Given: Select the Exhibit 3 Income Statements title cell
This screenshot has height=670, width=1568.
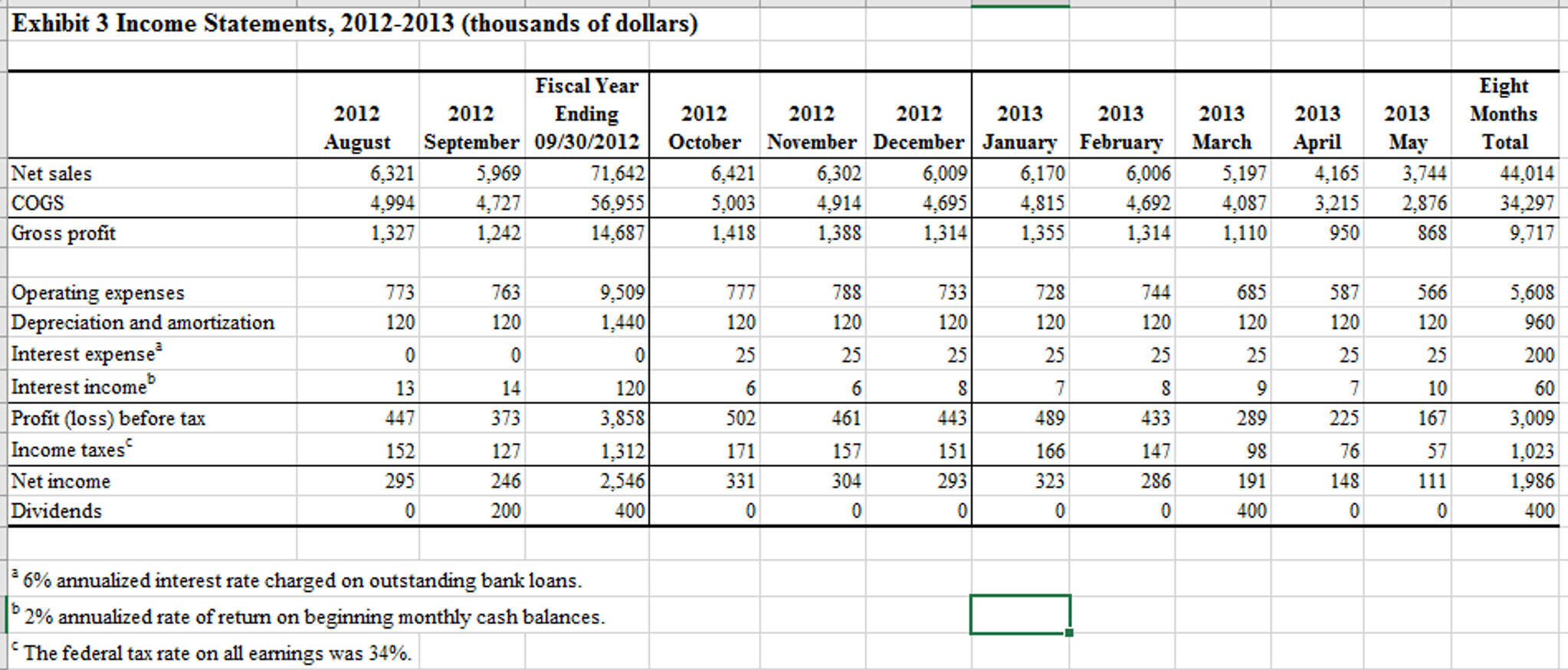Looking at the screenshot, I should pyautogui.click(x=356, y=24).
